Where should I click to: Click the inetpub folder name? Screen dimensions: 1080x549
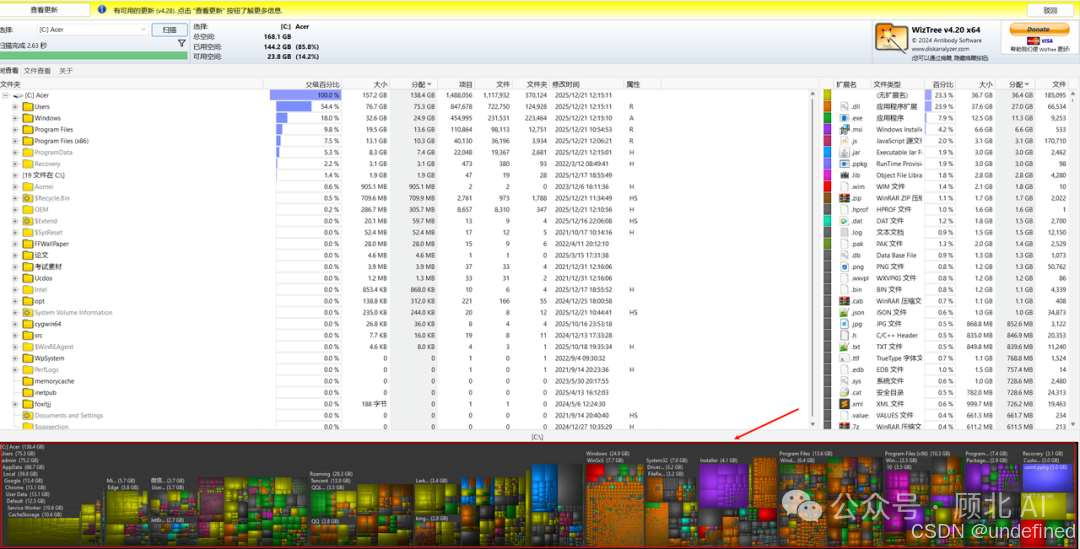45,393
